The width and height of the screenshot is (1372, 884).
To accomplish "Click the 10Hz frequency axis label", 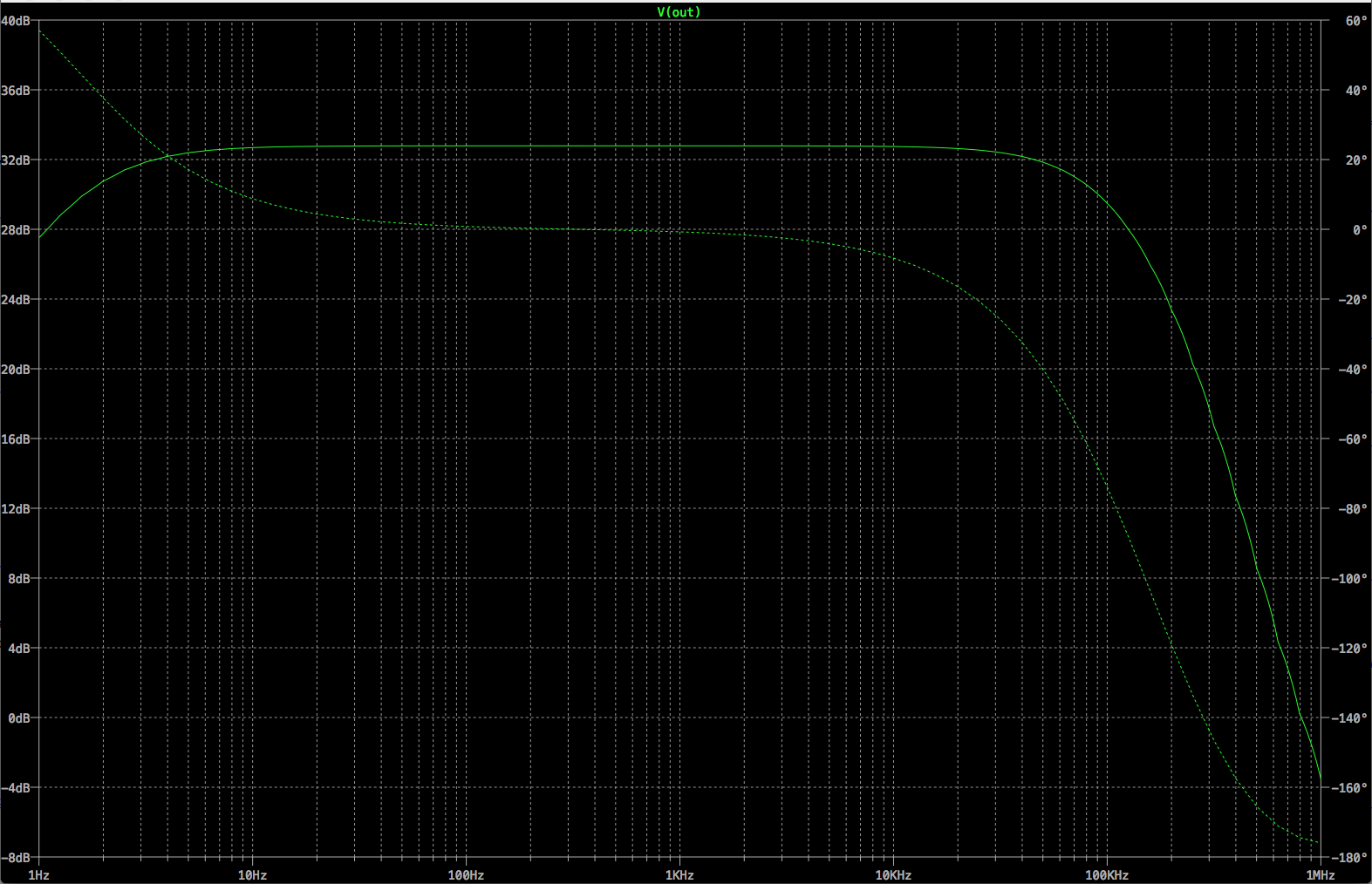I will tap(252, 874).
